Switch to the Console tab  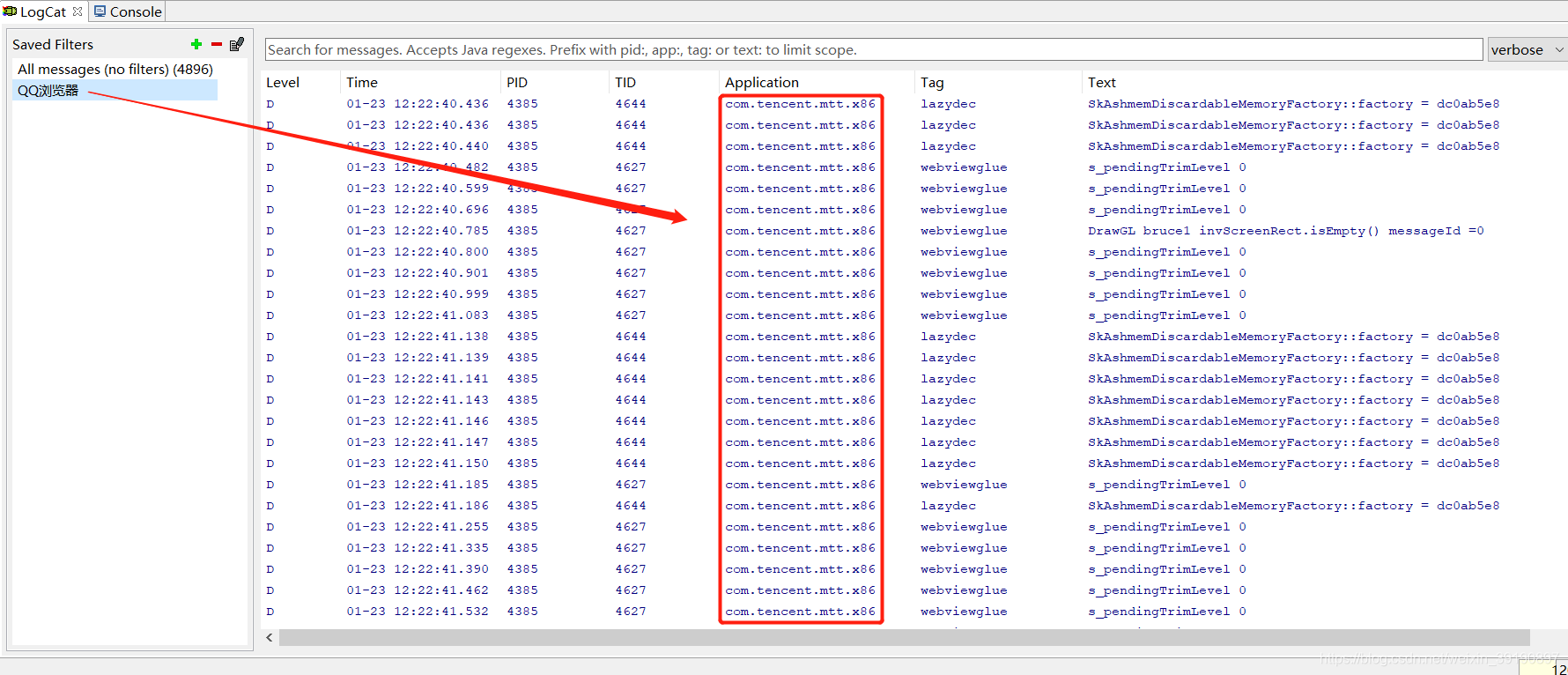(x=128, y=11)
